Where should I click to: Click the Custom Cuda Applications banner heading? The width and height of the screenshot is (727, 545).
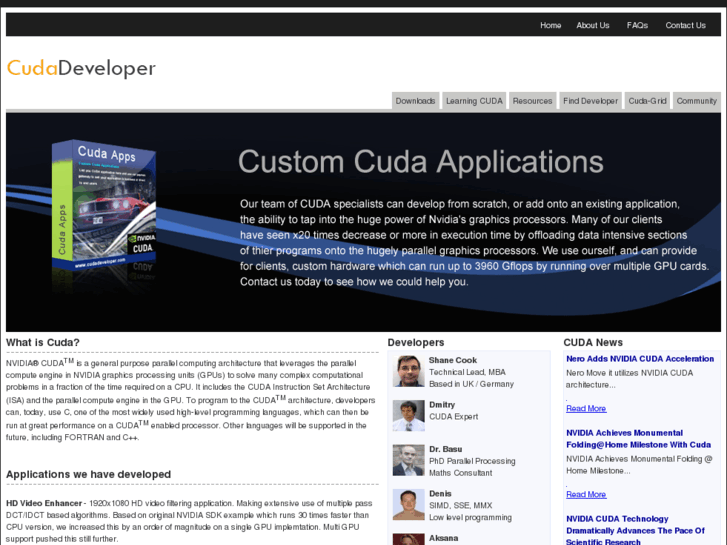coord(421,162)
